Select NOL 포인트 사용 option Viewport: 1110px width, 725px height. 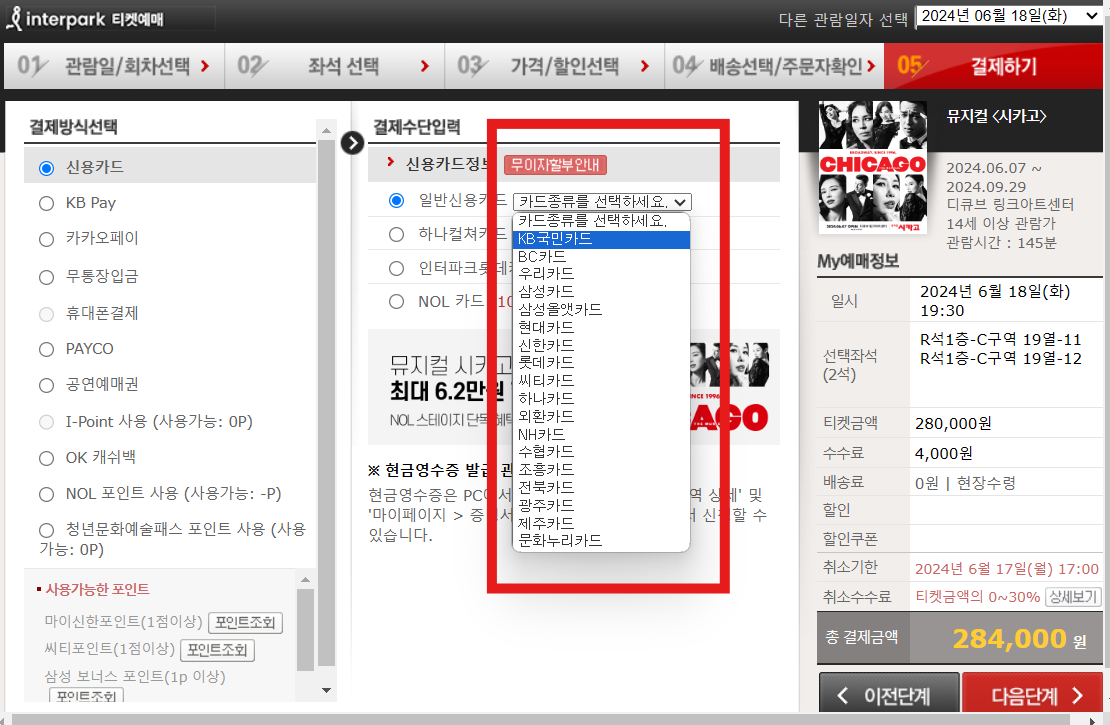47,494
